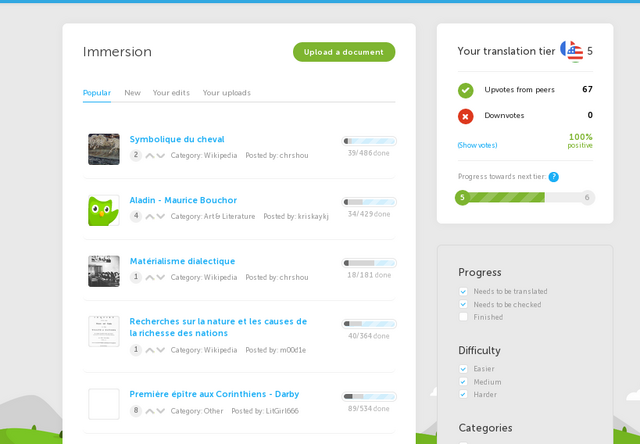Click vote count badge 8 for Corinthiens
The height and width of the screenshot is (444, 640).
(136, 411)
